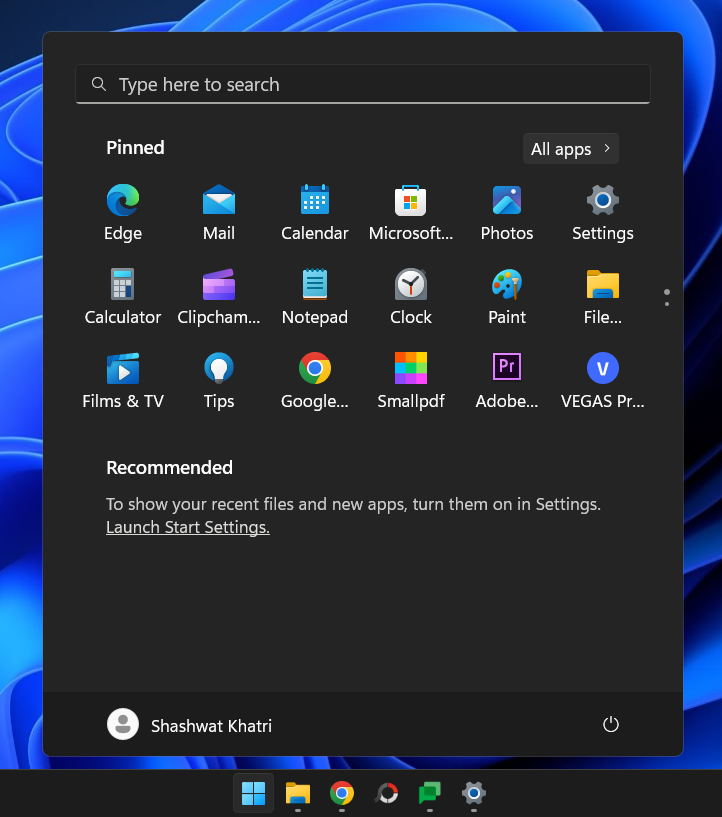722x817 pixels.
Task: Open Settings gear on the taskbar
Action: click(x=474, y=793)
